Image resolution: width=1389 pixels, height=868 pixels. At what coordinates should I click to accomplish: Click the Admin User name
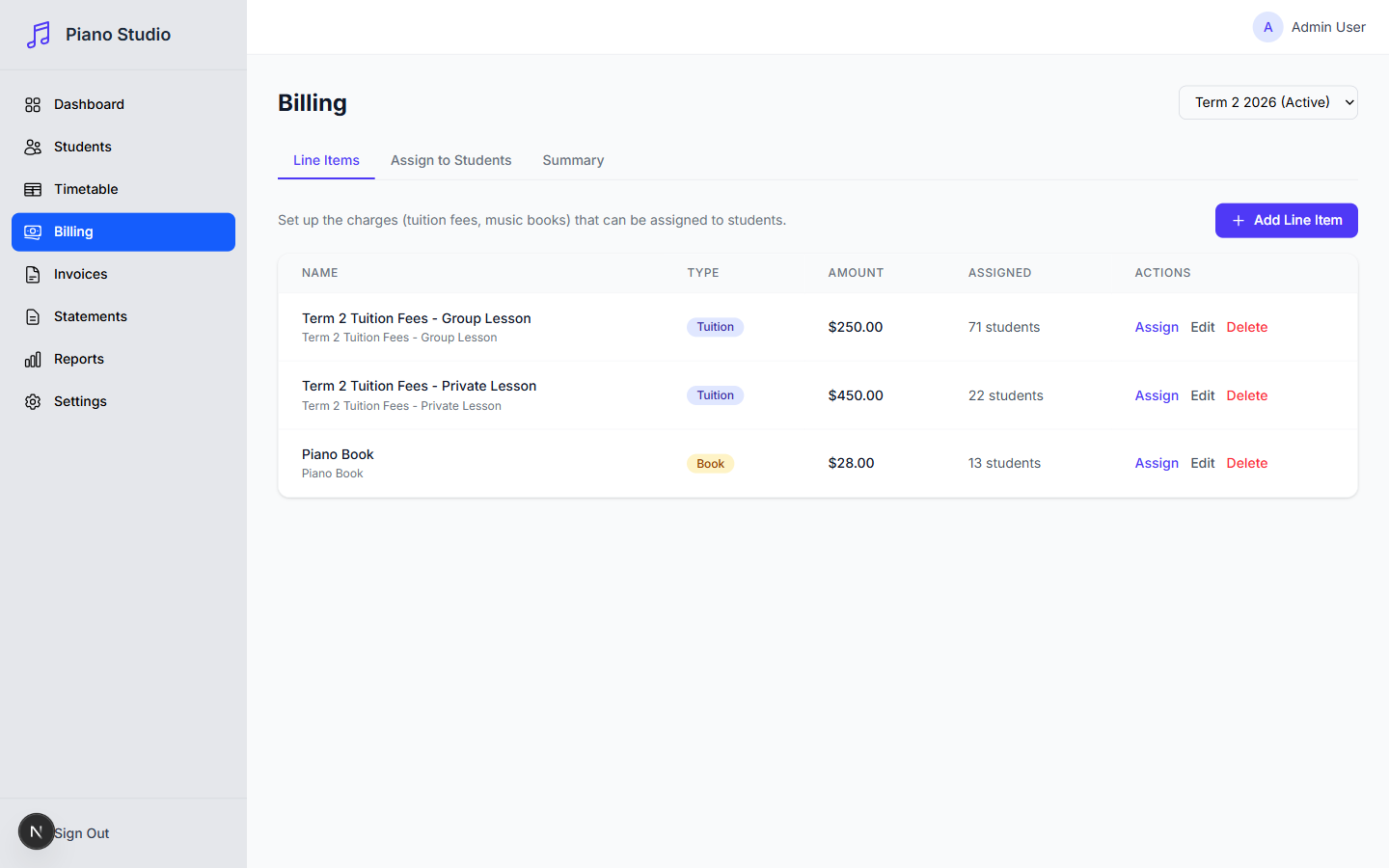[x=1328, y=27]
